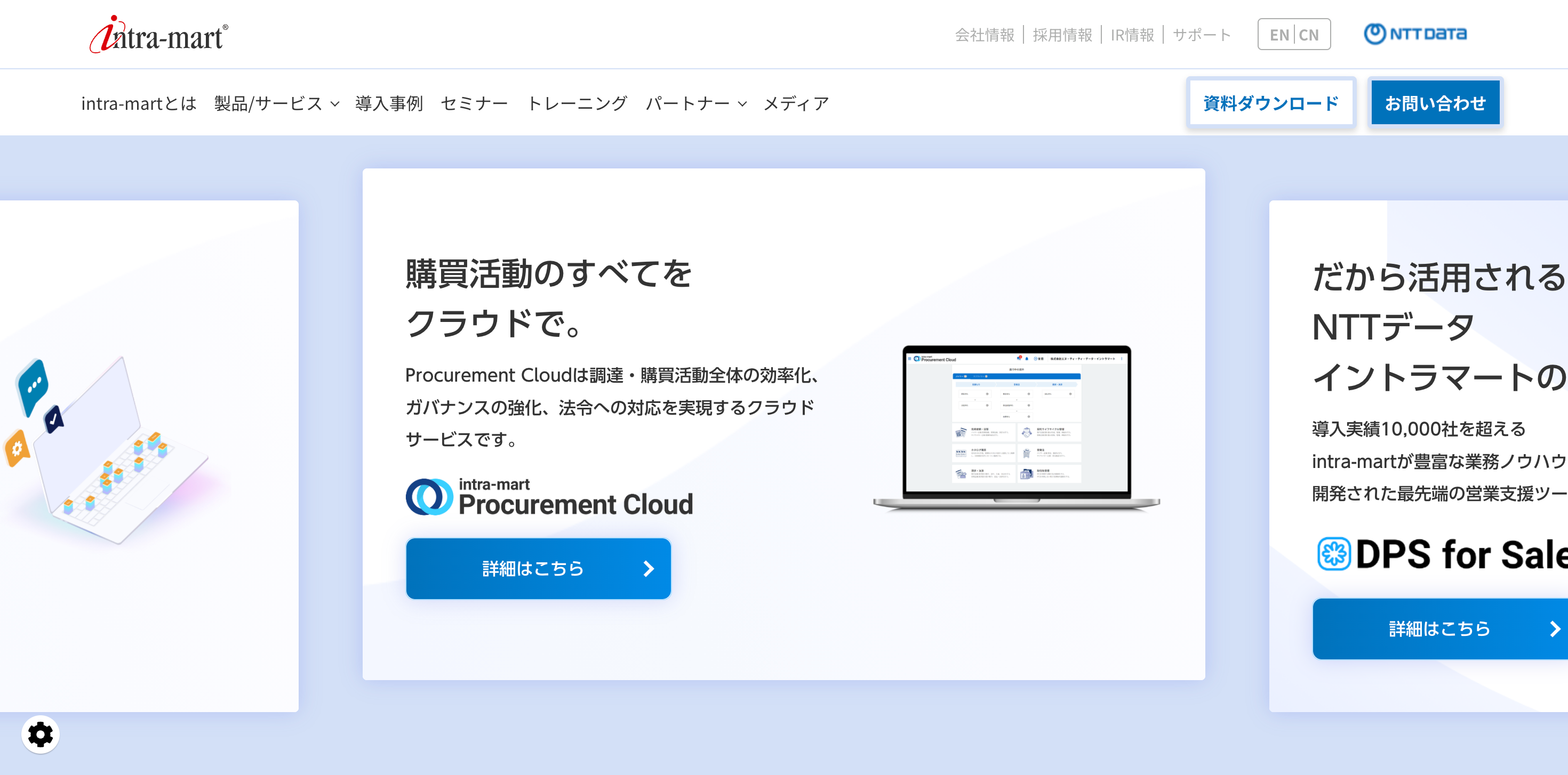Click 資料ダウンロード button
1568x775 pixels.
tap(1271, 103)
